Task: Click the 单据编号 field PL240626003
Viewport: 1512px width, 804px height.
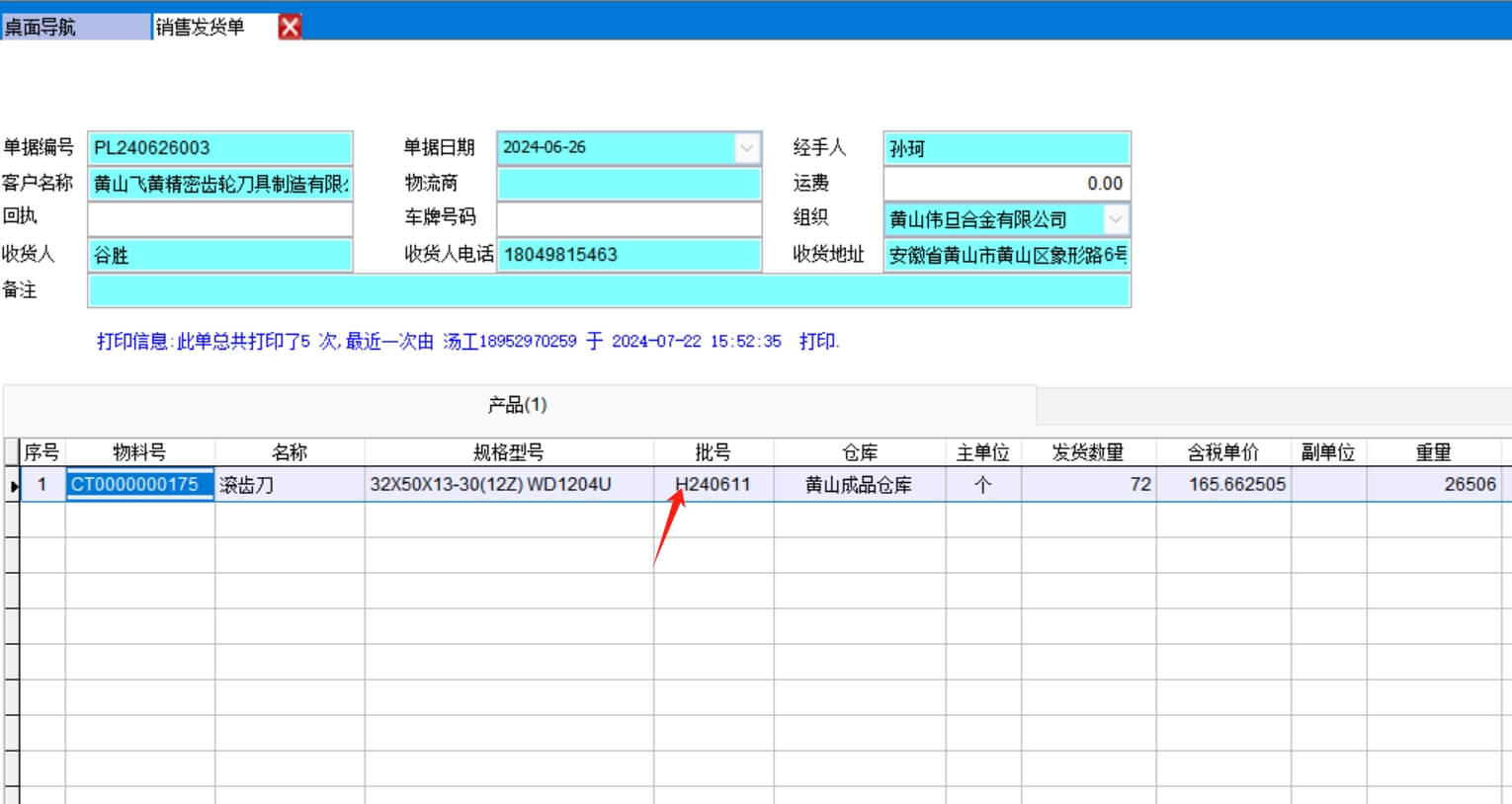Action: tap(219, 148)
